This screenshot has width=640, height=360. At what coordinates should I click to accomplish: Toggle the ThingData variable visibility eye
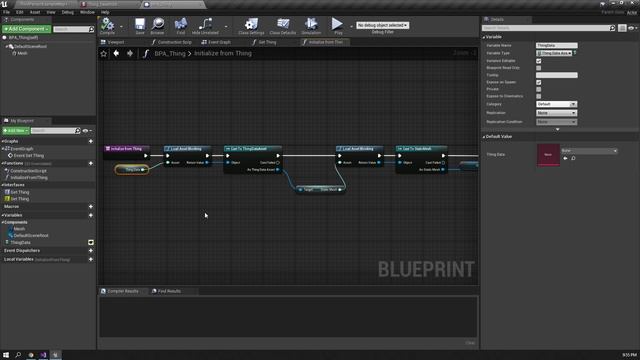91,242
